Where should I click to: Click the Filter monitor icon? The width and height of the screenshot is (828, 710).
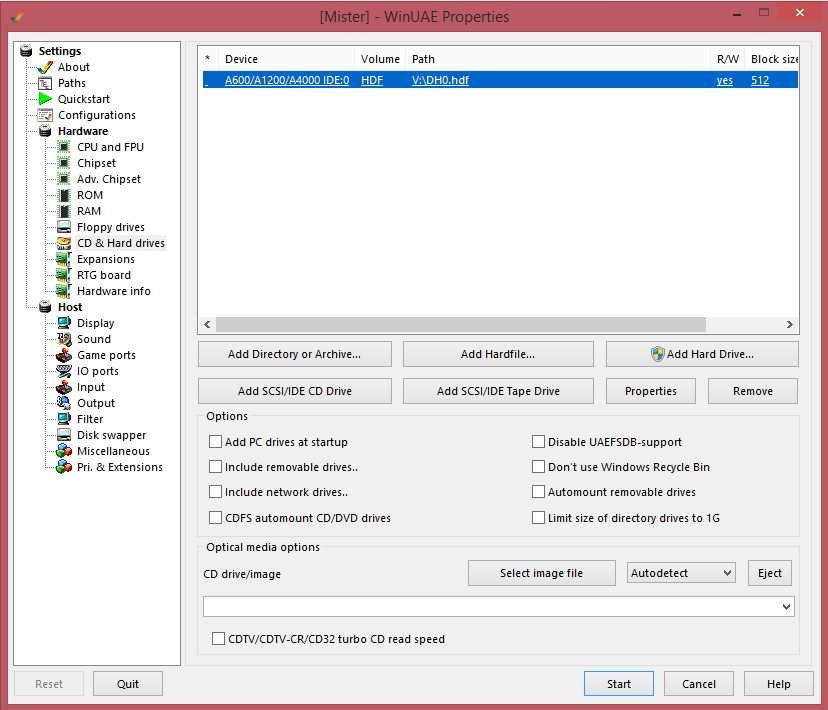64,419
